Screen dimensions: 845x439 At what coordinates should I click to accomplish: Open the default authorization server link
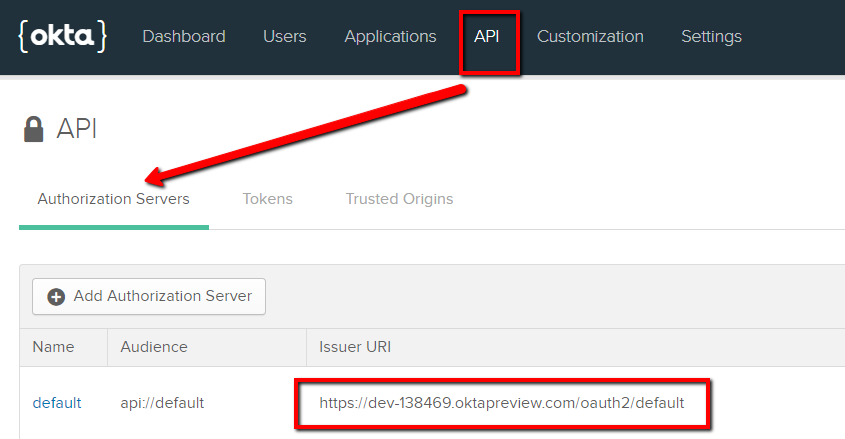pos(57,403)
